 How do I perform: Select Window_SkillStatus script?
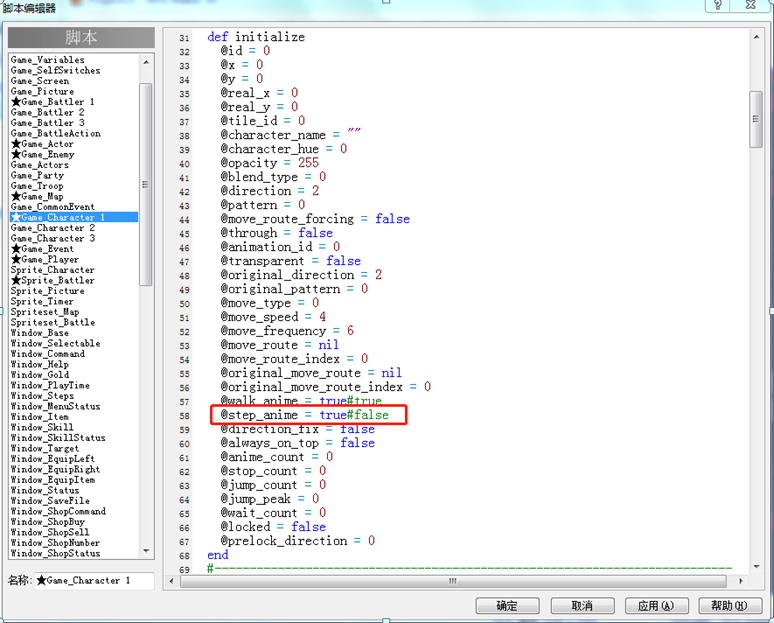click(x=58, y=438)
